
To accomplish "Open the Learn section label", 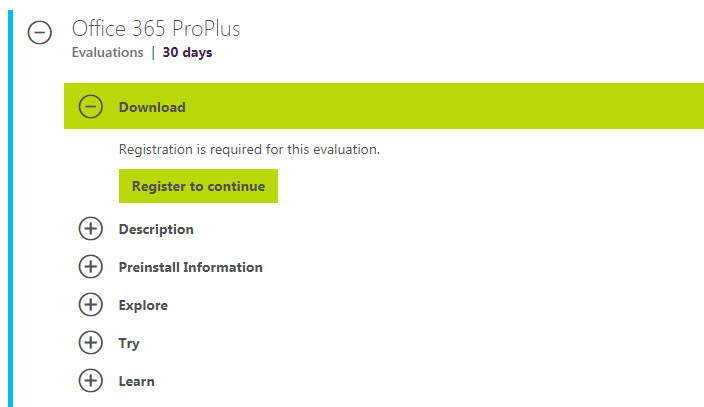I will [136, 381].
